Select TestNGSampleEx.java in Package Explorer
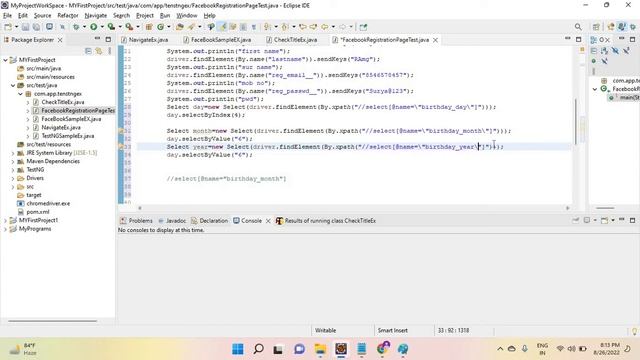This screenshot has width=640, height=360. click(68, 136)
